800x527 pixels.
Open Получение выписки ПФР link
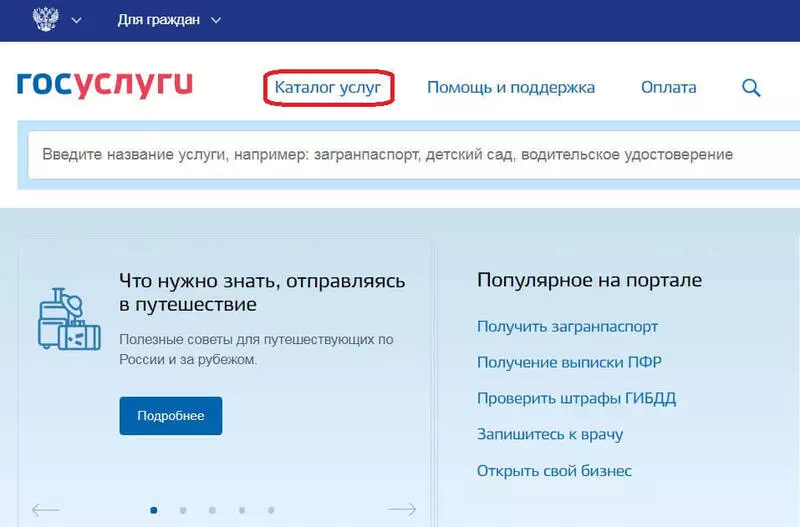click(569, 362)
